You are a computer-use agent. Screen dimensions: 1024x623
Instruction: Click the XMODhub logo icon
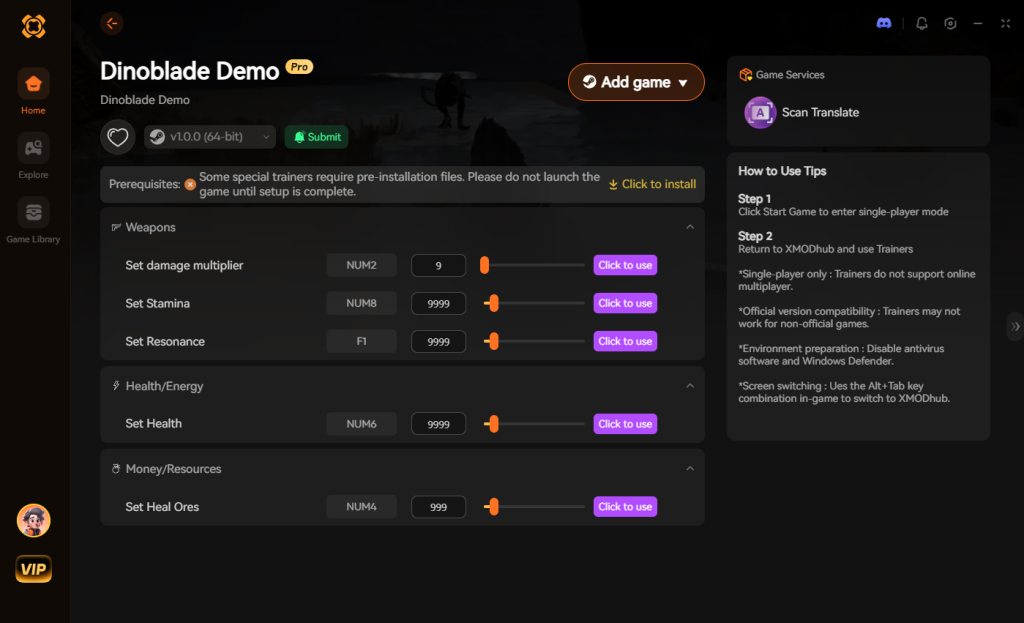click(33, 26)
